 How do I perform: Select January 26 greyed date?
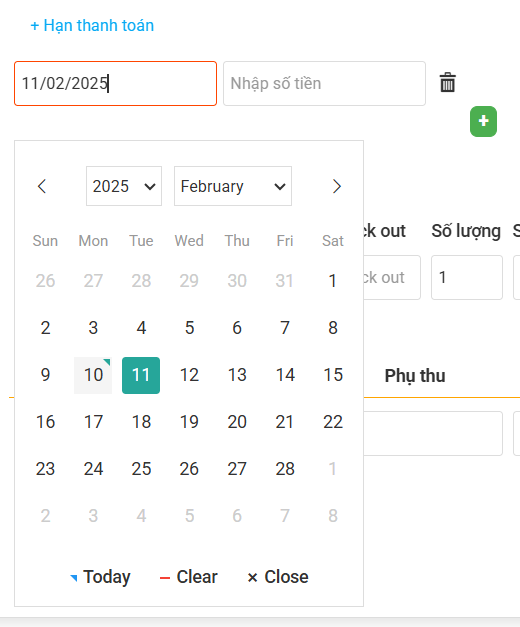[45, 281]
